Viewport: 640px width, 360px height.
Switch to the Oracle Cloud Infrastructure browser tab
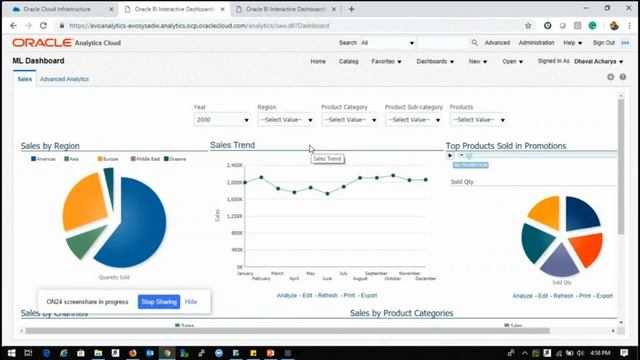click(60, 9)
